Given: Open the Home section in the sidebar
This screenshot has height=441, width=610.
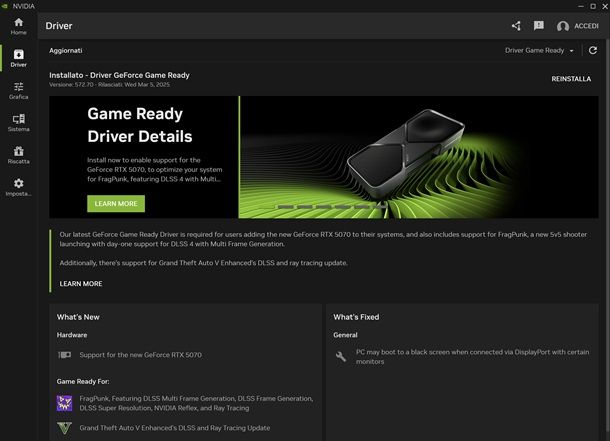Looking at the screenshot, I should coord(18,26).
